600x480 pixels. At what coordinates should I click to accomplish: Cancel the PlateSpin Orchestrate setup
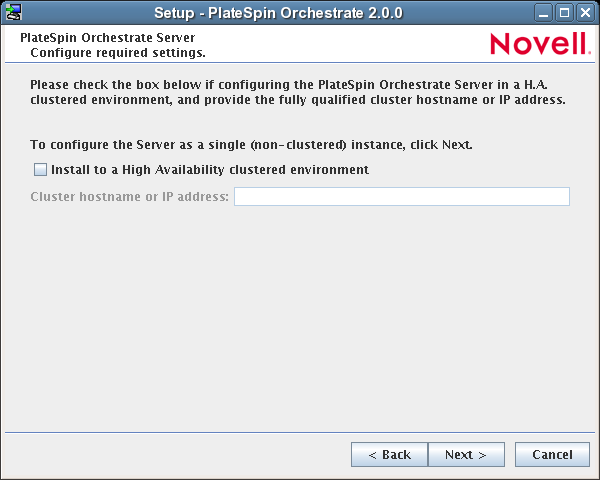coord(552,455)
